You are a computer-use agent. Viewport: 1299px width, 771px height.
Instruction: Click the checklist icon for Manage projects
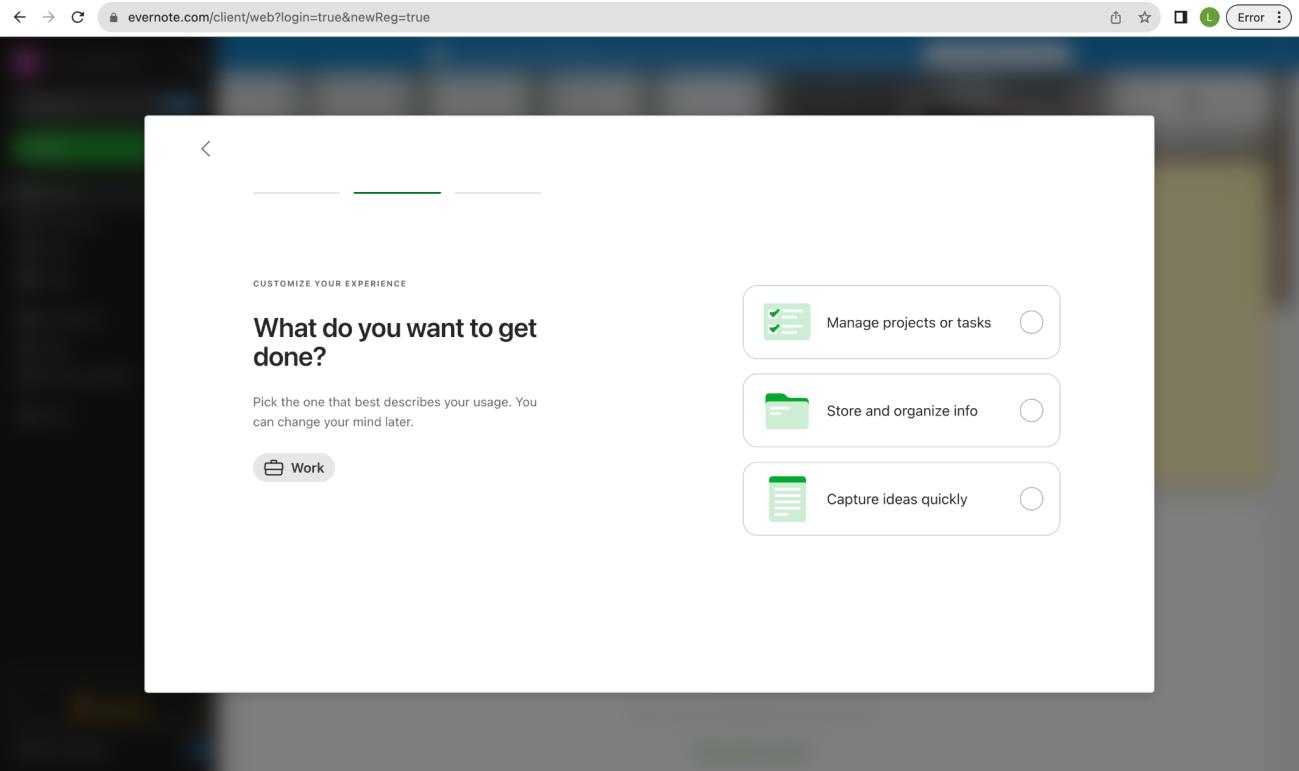tap(787, 322)
